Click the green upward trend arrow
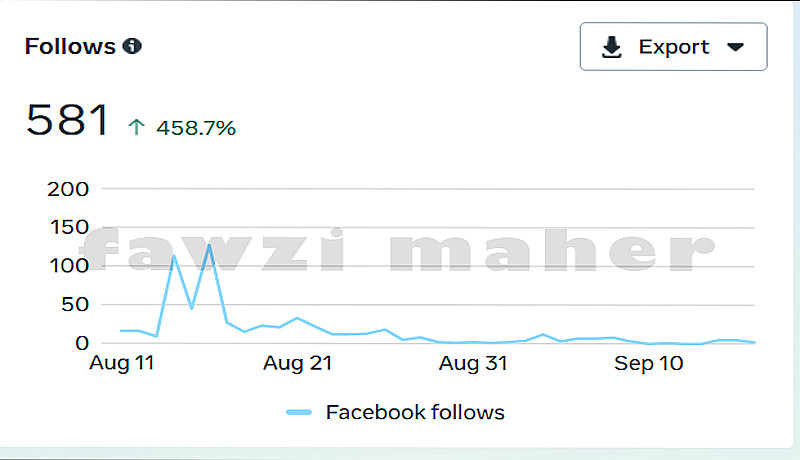This screenshot has height=460, width=800. point(137,127)
